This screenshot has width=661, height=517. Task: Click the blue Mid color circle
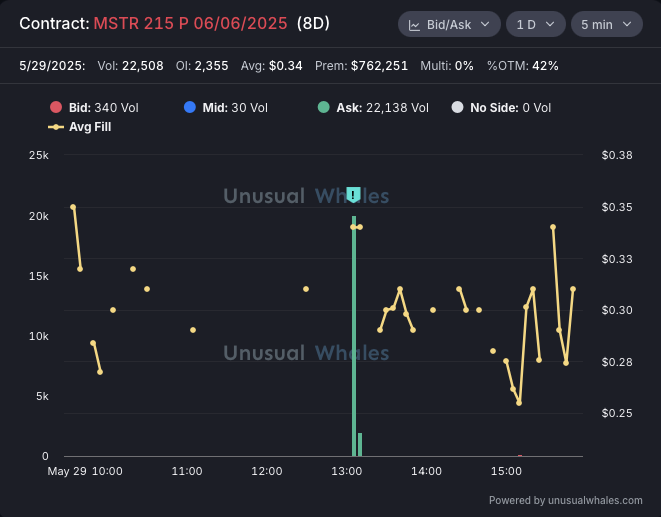coord(190,107)
